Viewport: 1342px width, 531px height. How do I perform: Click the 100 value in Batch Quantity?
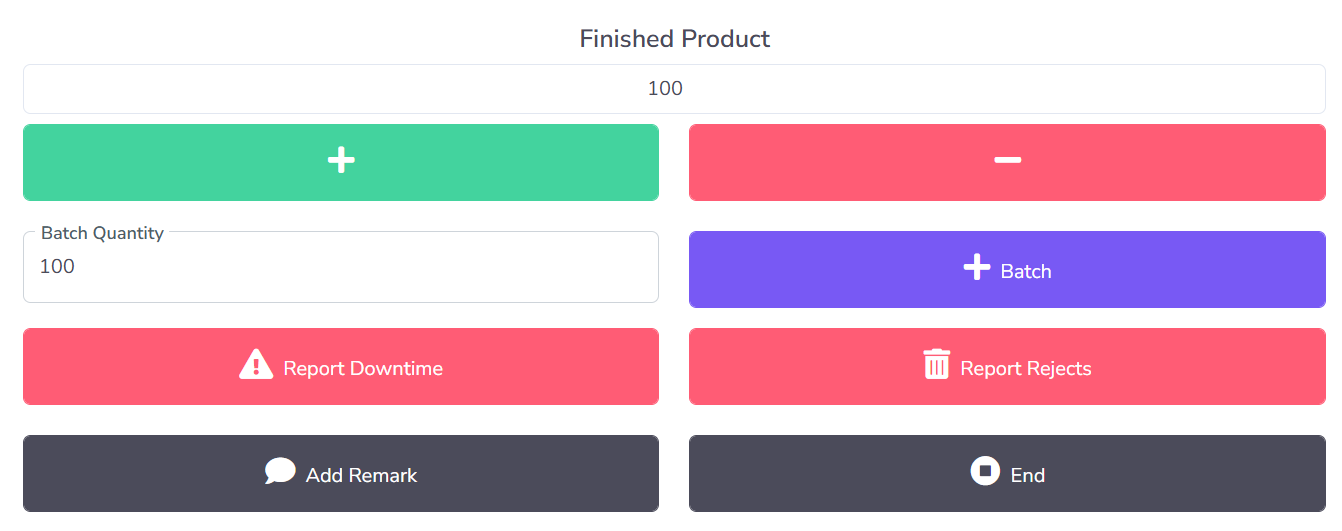(x=57, y=267)
